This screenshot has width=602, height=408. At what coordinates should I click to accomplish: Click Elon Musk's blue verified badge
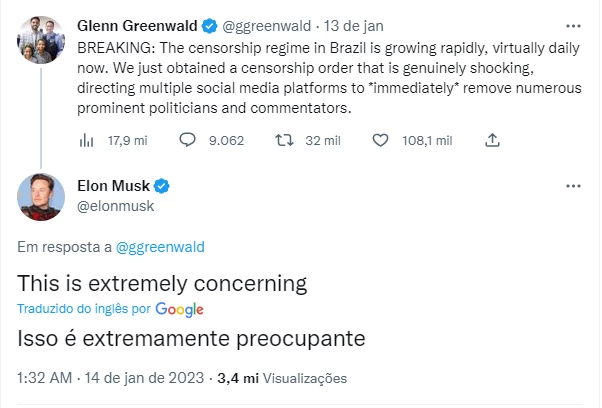[x=160, y=187]
